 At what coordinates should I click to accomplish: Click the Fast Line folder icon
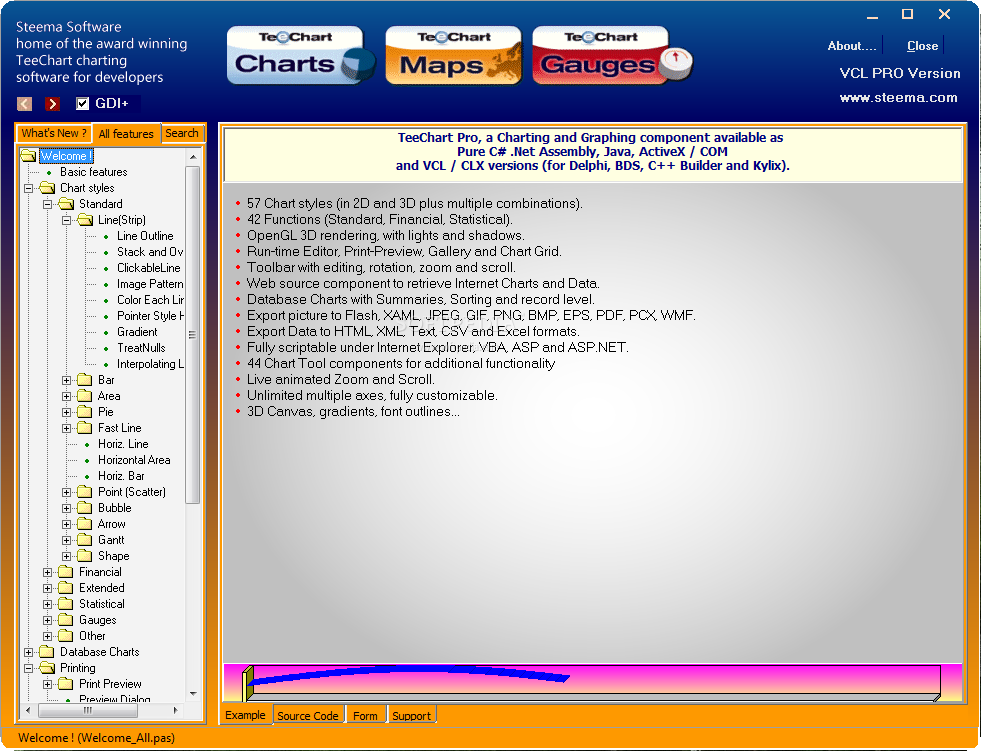pos(85,428)
